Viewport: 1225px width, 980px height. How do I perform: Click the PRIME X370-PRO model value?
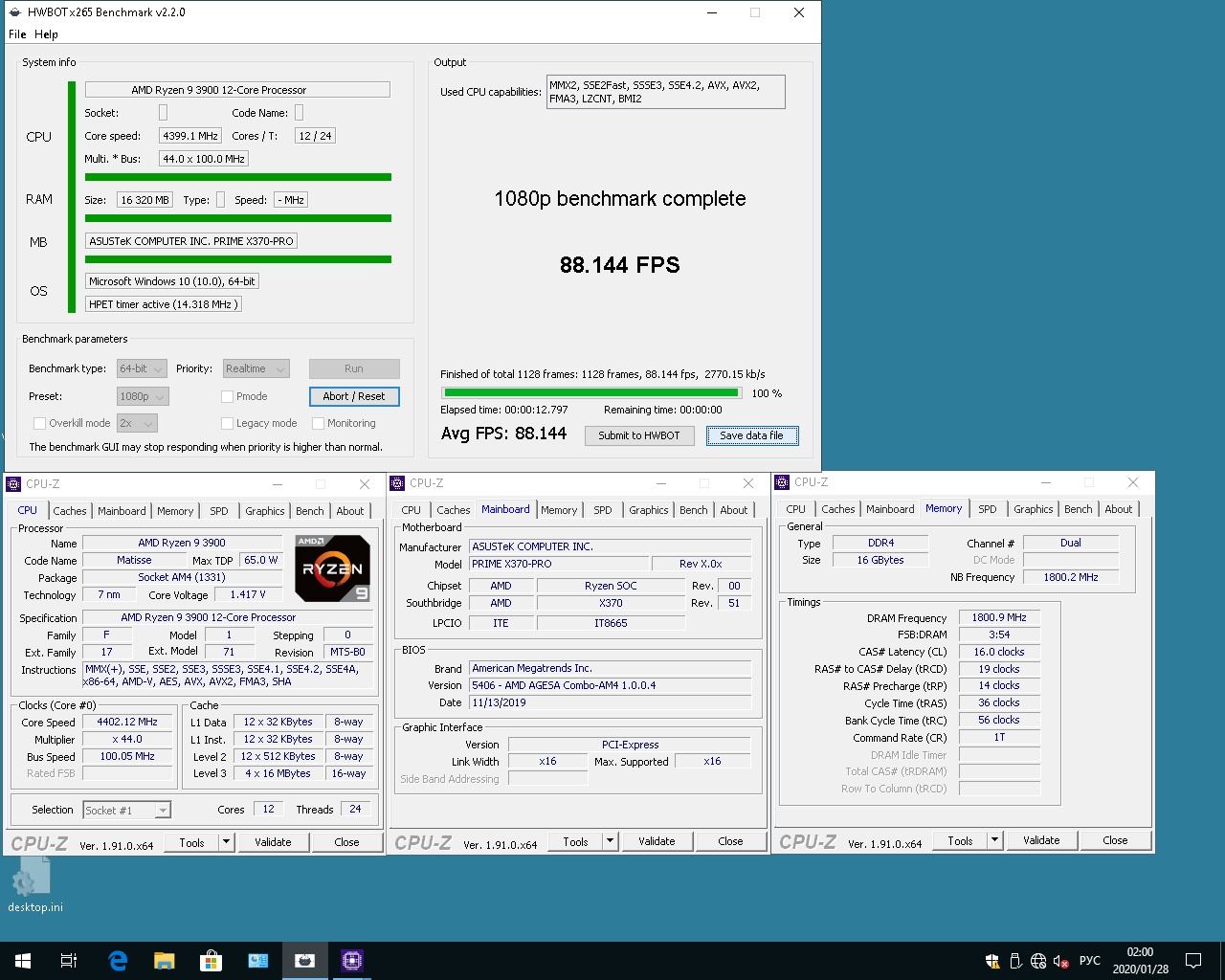click(x=559, y=564)
